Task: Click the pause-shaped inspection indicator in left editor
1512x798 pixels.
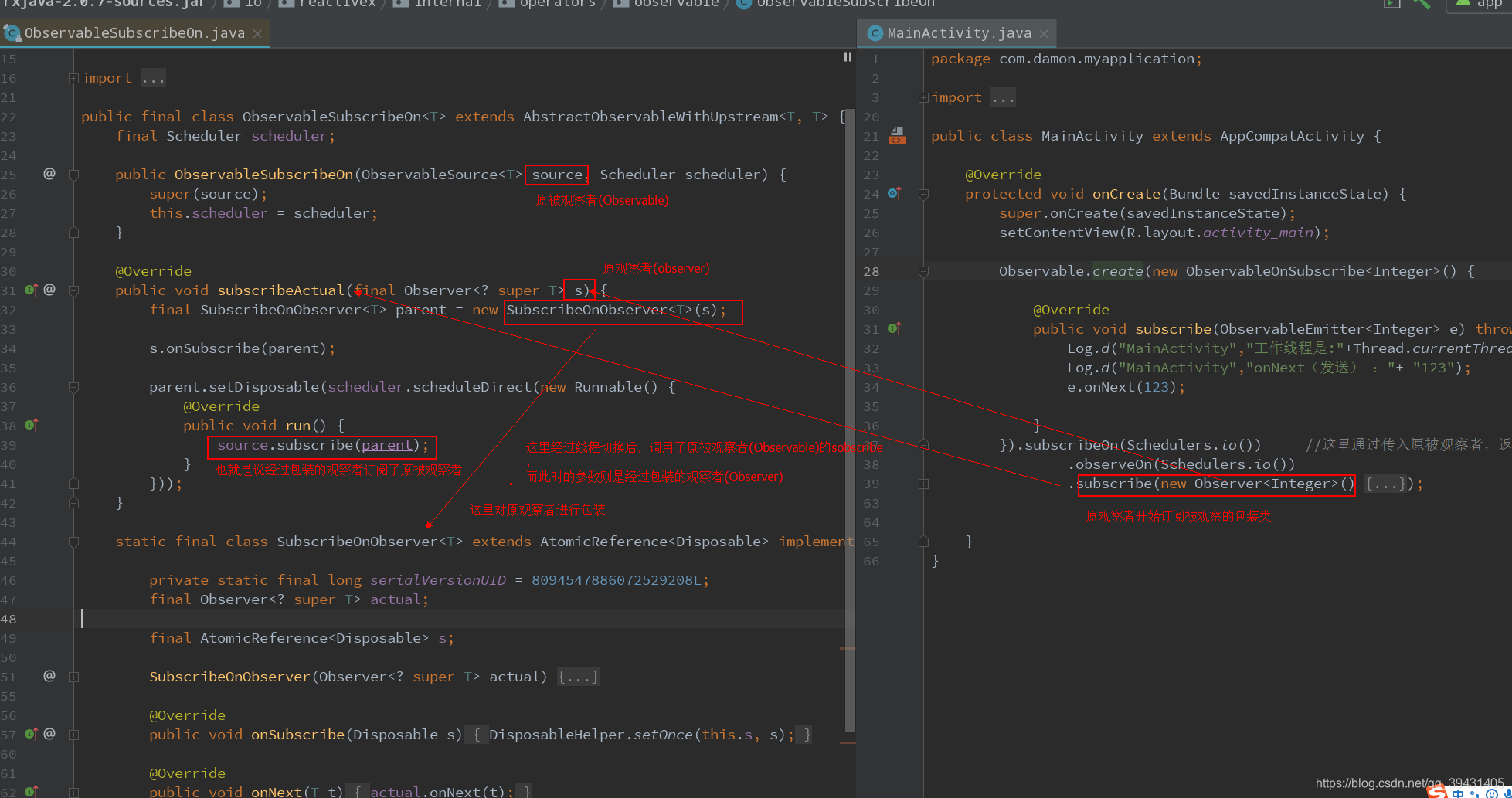Action: [x=848, y=57]
